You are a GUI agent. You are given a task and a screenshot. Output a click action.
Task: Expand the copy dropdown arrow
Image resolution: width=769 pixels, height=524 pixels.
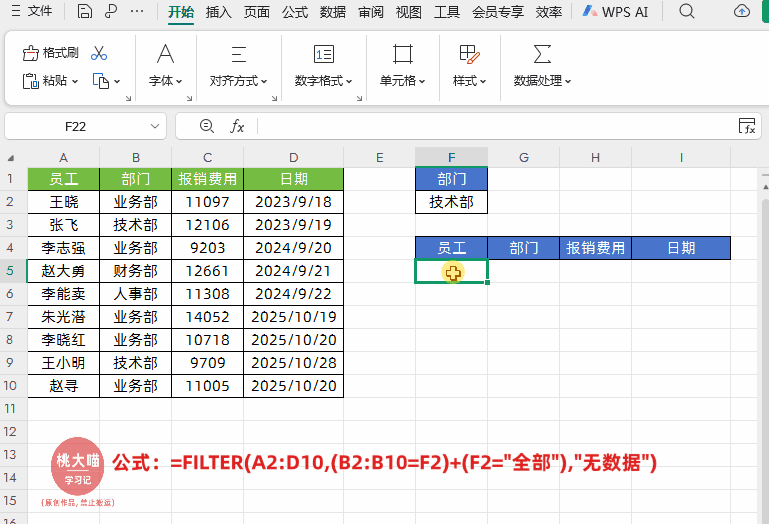117,81
